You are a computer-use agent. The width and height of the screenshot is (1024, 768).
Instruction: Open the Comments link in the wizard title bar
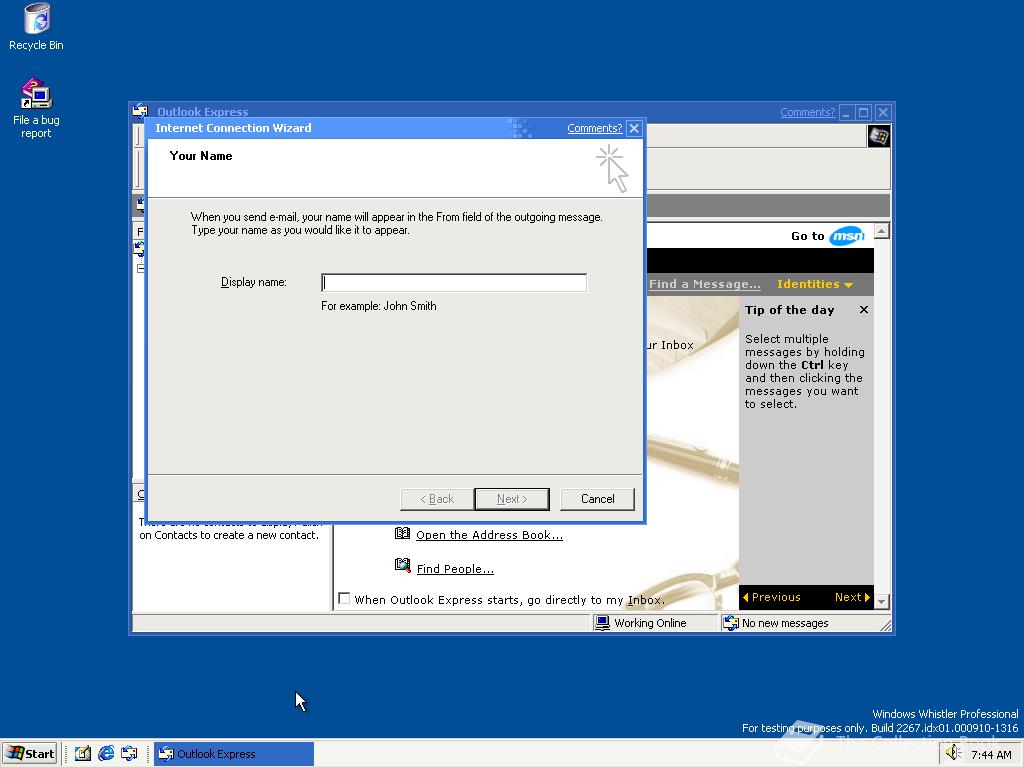click(x=594, y=128)
